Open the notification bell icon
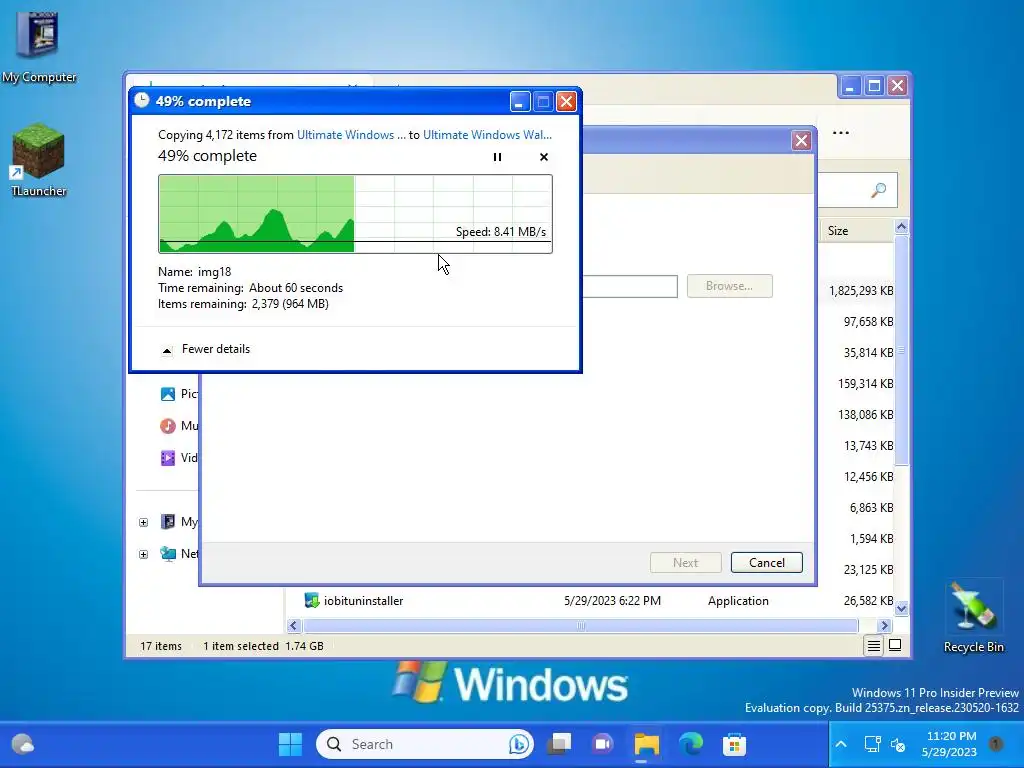Viewport: 1024px width, 768px height. (x=995, y=743)
